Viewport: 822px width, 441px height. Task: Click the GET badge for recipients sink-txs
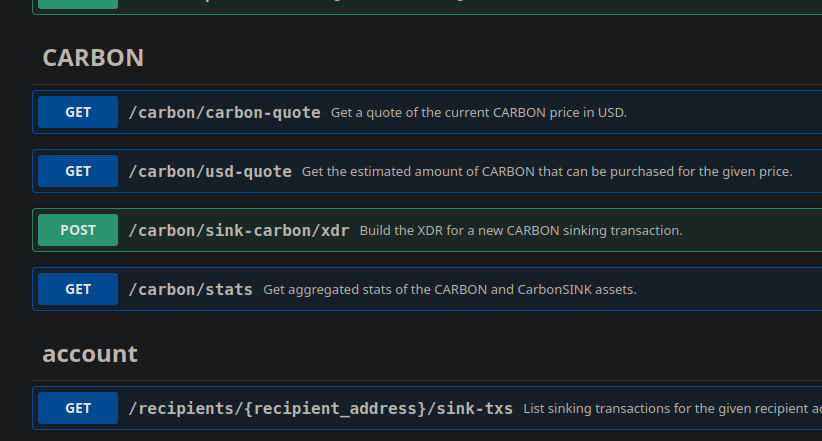78,408
